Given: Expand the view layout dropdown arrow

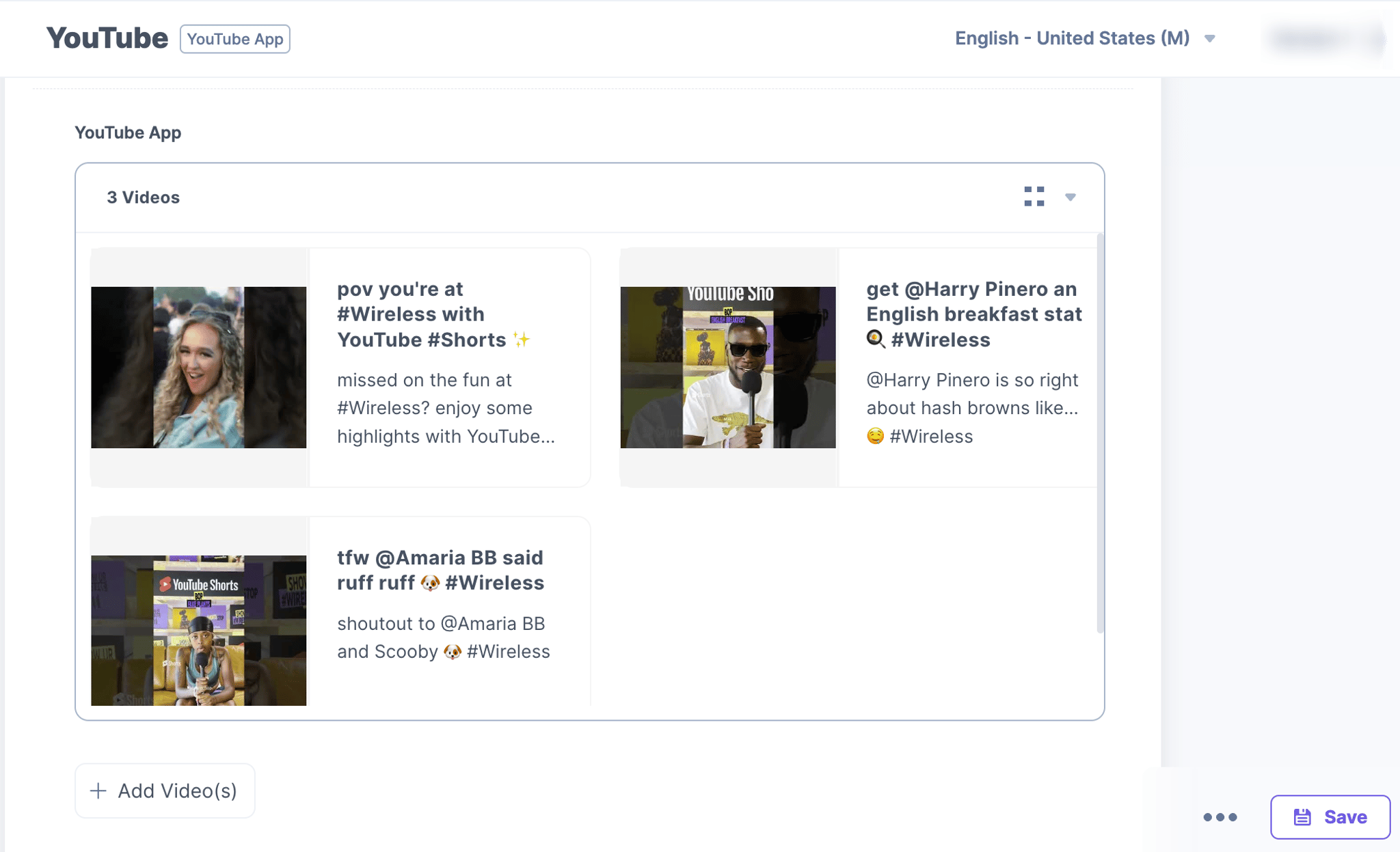Looking at the screenshot, I should [x=1071, y=197].
